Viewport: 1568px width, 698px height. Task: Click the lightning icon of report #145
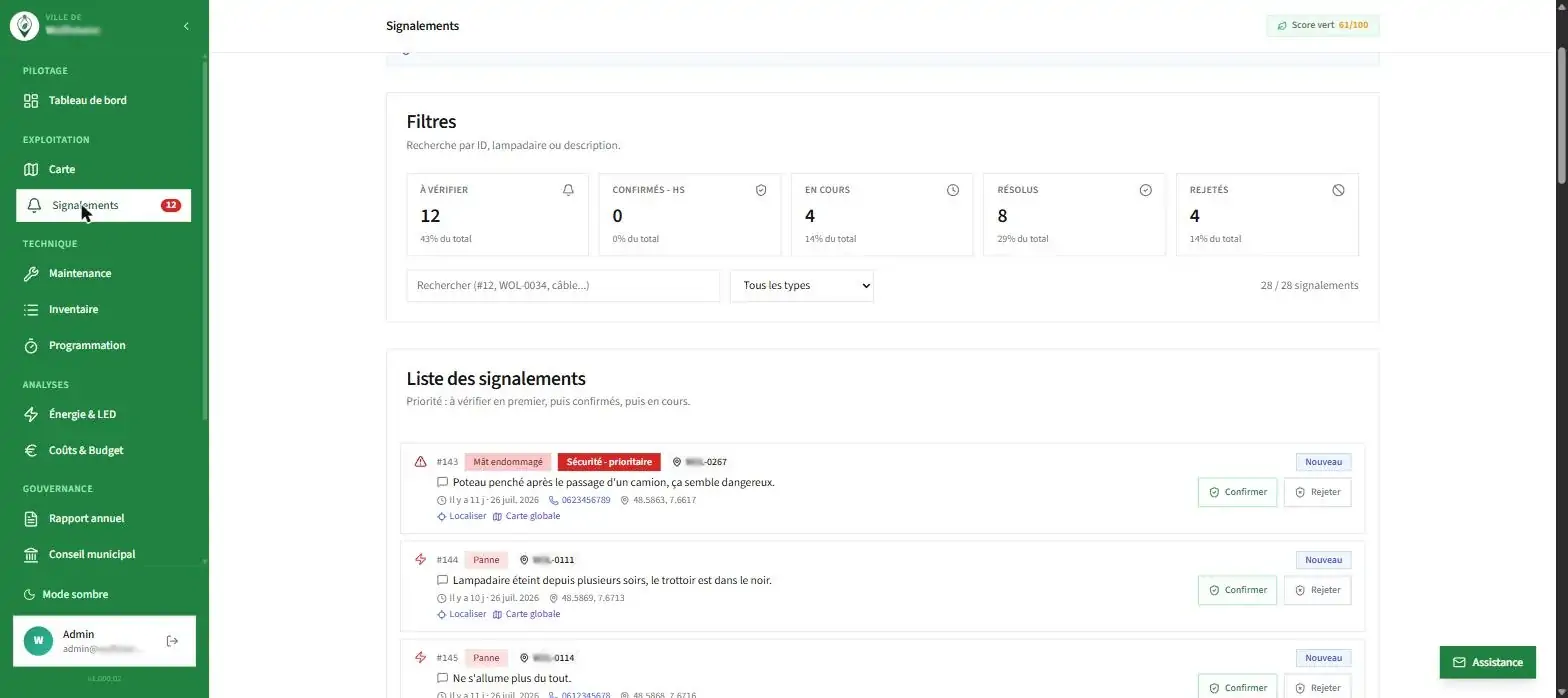click(x=420, y=658)
